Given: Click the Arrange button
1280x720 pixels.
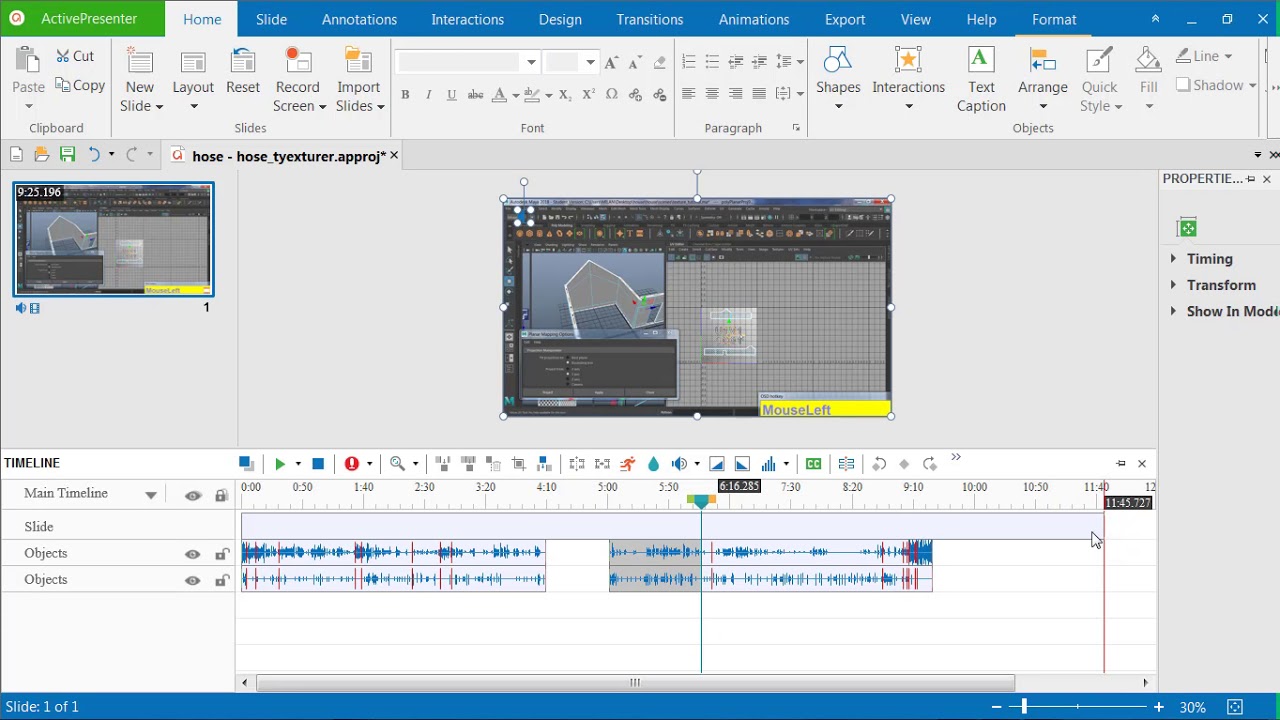Looking at the screenshot, I should coord(1043,79).
